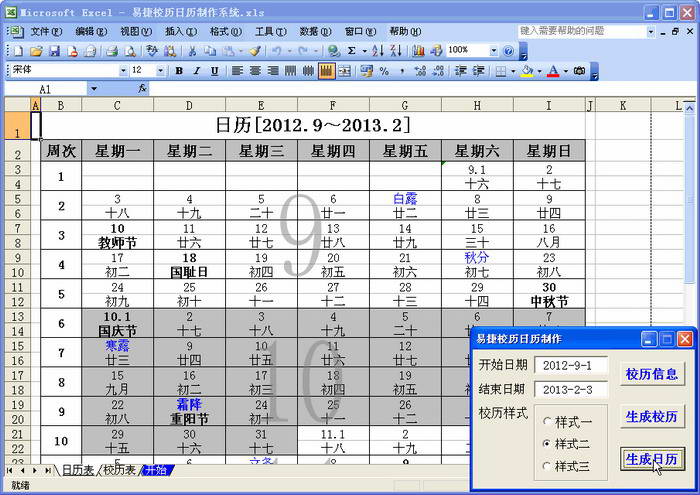Open Print Preview from the toolbar
Image resolution: width=700 pixels, height=495 pixels.
[130, 51]
